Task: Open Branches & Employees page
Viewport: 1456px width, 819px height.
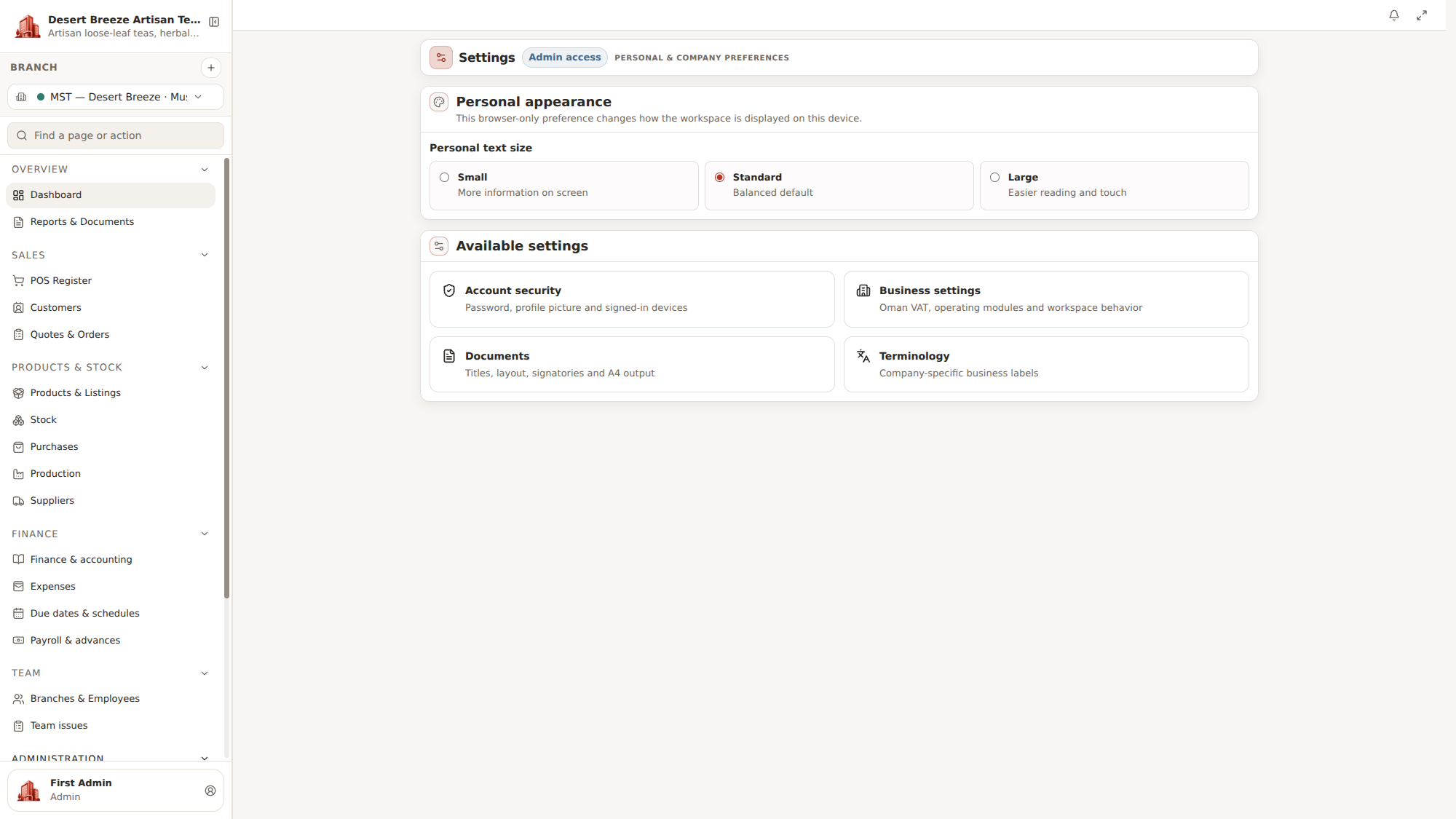Action: [x=111, y=699]
